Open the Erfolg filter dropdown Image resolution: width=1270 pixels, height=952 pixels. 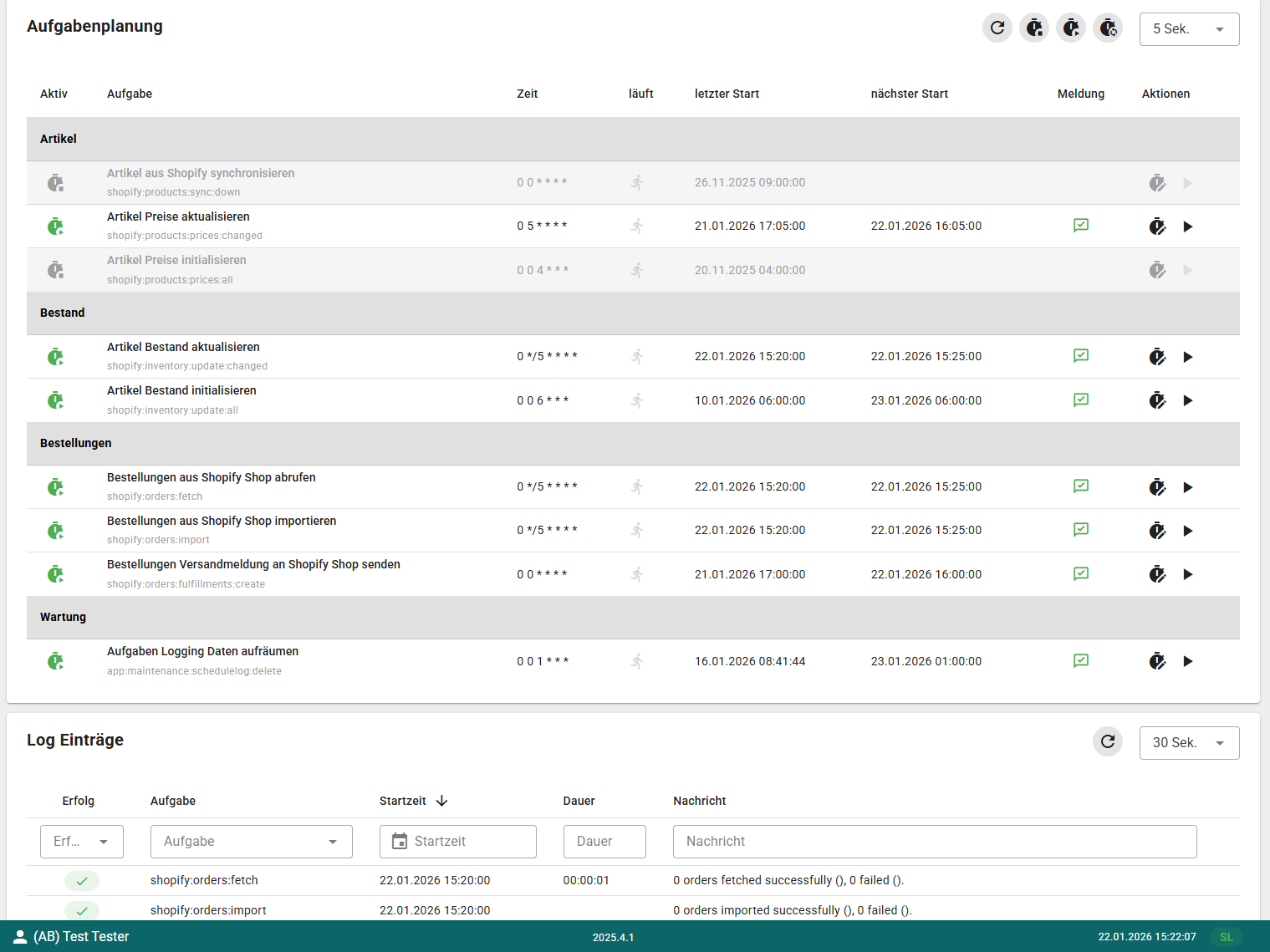coord(81,841)
